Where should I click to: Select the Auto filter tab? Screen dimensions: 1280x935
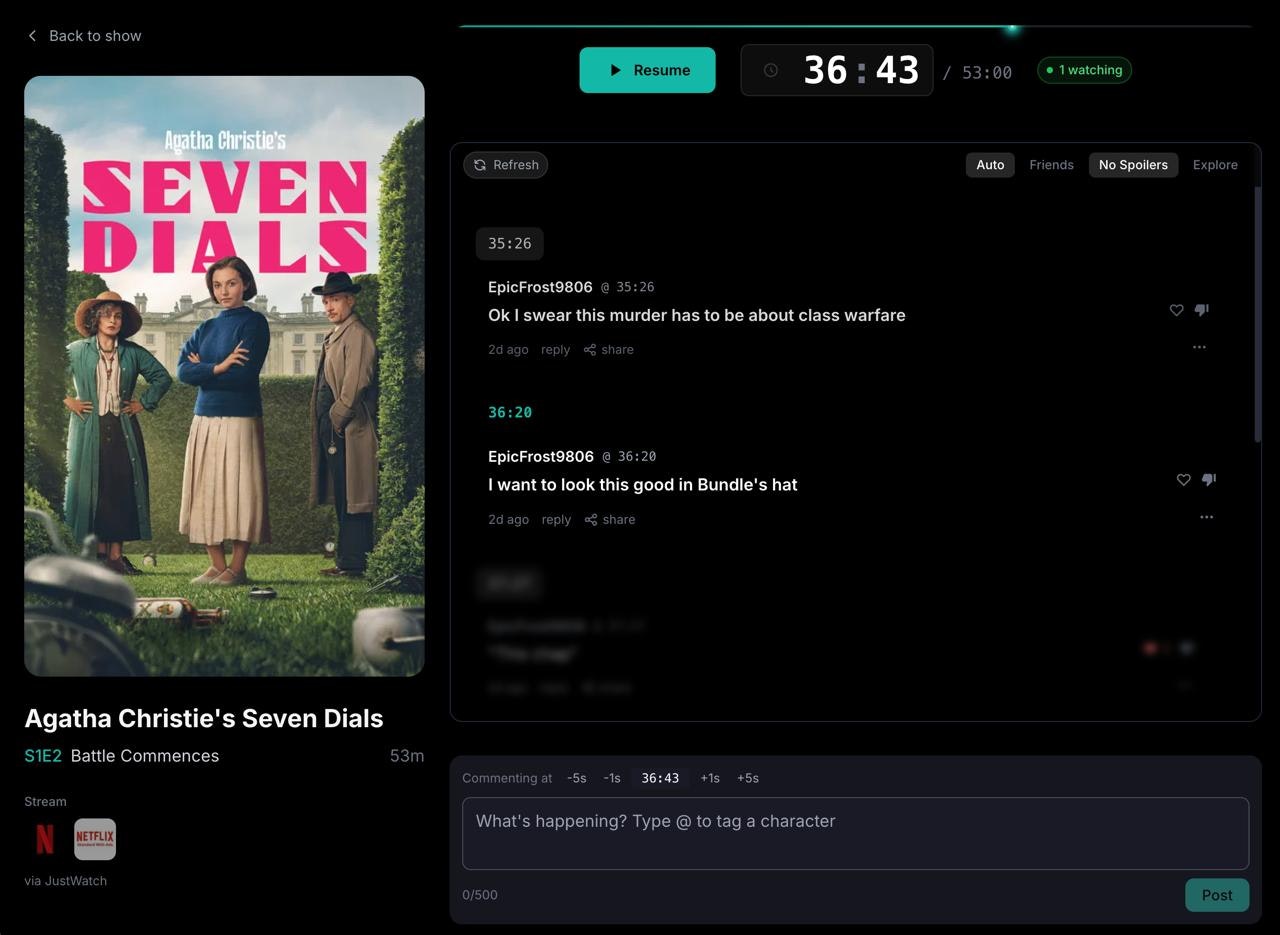989,164
